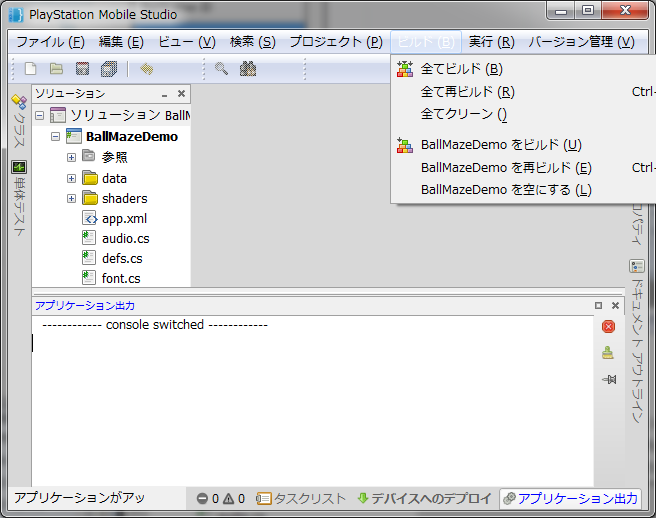Open the 実行 (R) menu
The height and width of the screenshot is (518, 656).
coord(492,42)
